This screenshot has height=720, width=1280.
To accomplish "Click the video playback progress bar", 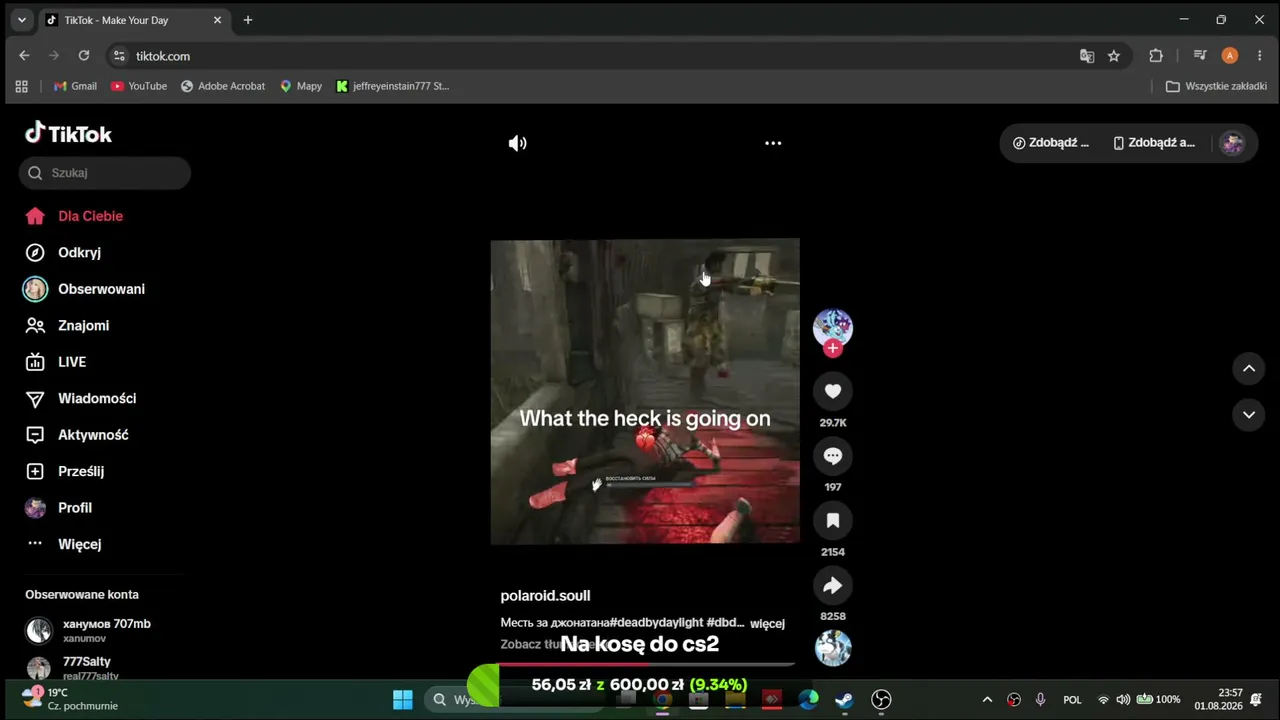I will tap(646, 664).
